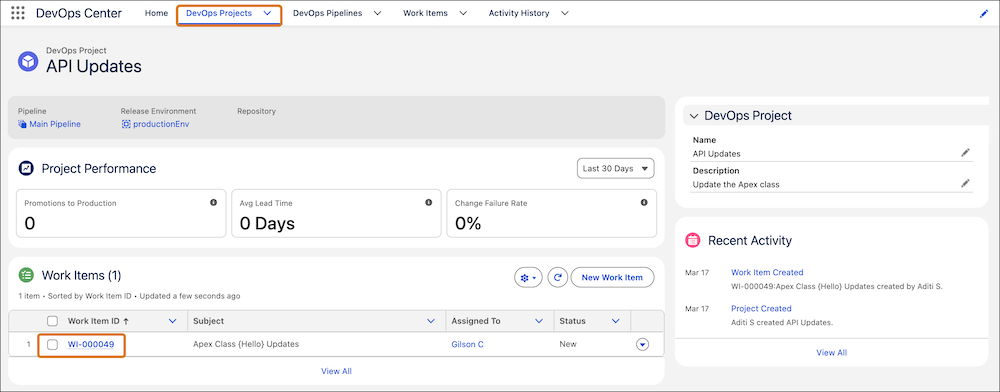Click the New Work Item button
Viewport: 1000px width, 392px height.
[x=612, y=278]
